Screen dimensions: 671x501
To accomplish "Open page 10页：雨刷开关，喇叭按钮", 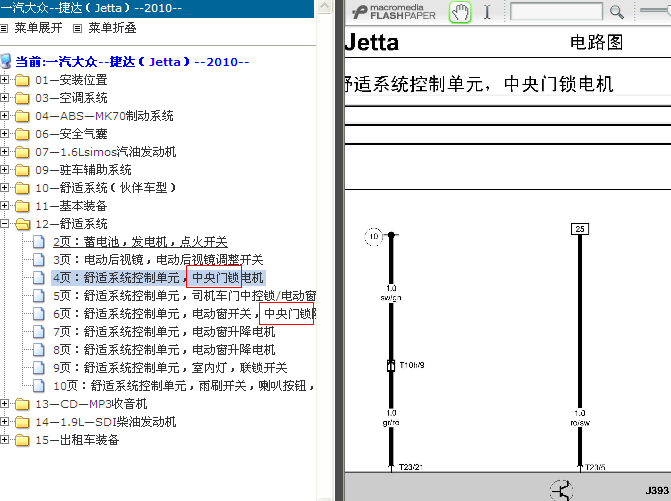I will tap(184, 385).
